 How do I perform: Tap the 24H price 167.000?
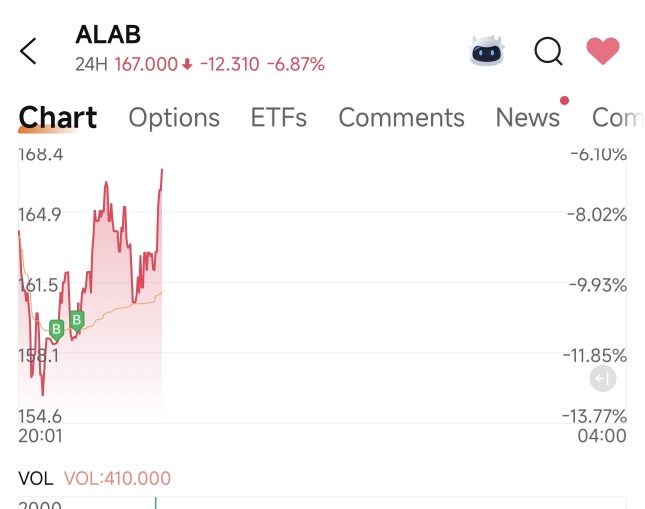coord(146,65)
